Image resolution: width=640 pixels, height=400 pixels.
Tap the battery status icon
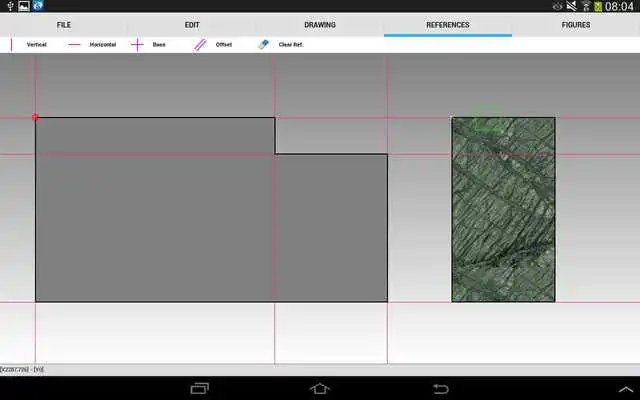(598, 6)
